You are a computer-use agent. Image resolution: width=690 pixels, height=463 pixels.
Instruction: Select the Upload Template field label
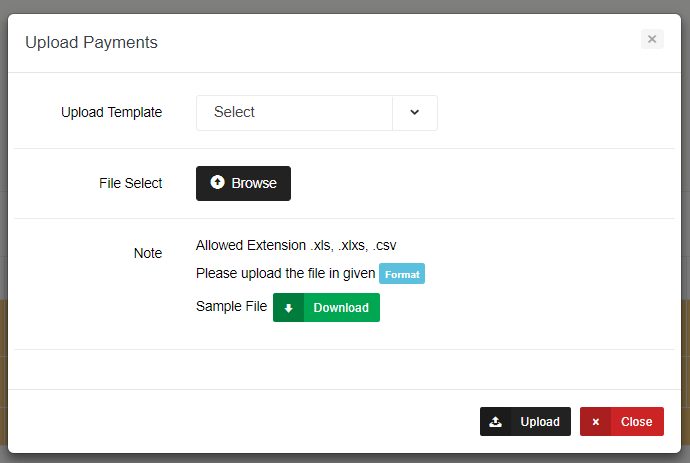click(x=111, y=113)
